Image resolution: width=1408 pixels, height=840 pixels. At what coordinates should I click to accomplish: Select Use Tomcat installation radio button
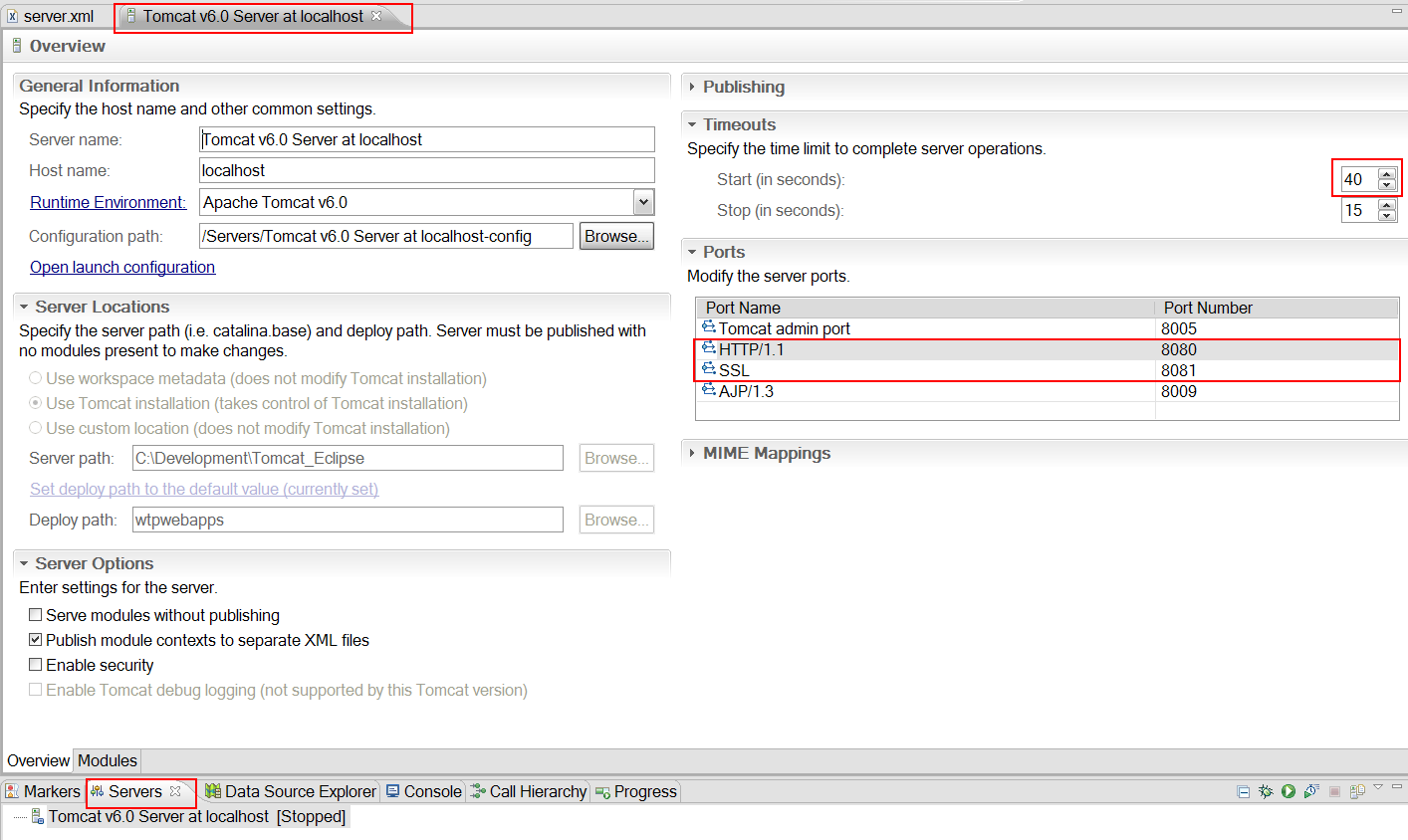point(36,403)
